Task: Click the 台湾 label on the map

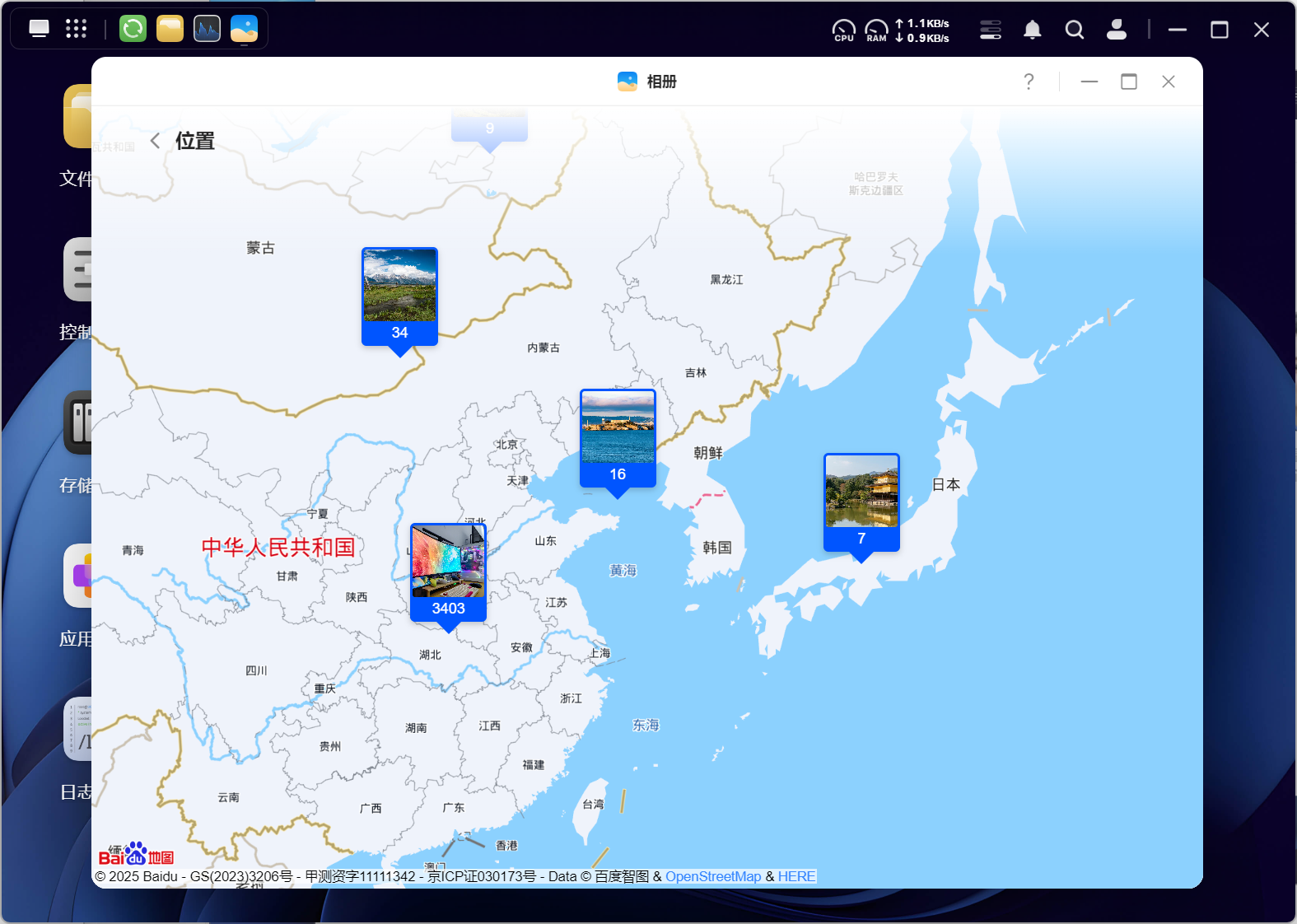Action: pos(593,805)
